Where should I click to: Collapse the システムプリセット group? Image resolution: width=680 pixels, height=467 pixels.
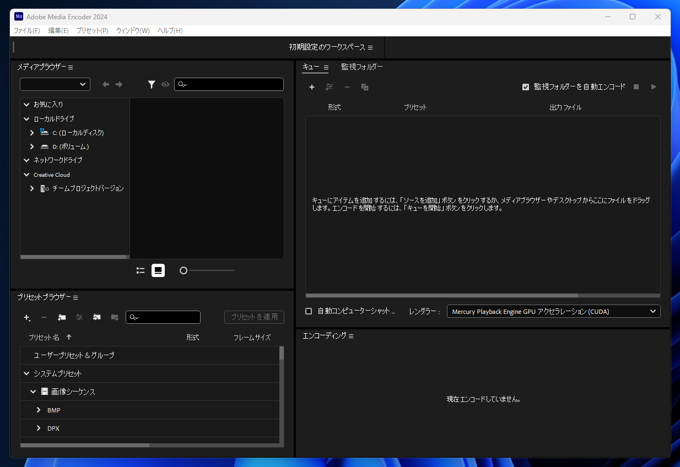[x=26, y=373]
